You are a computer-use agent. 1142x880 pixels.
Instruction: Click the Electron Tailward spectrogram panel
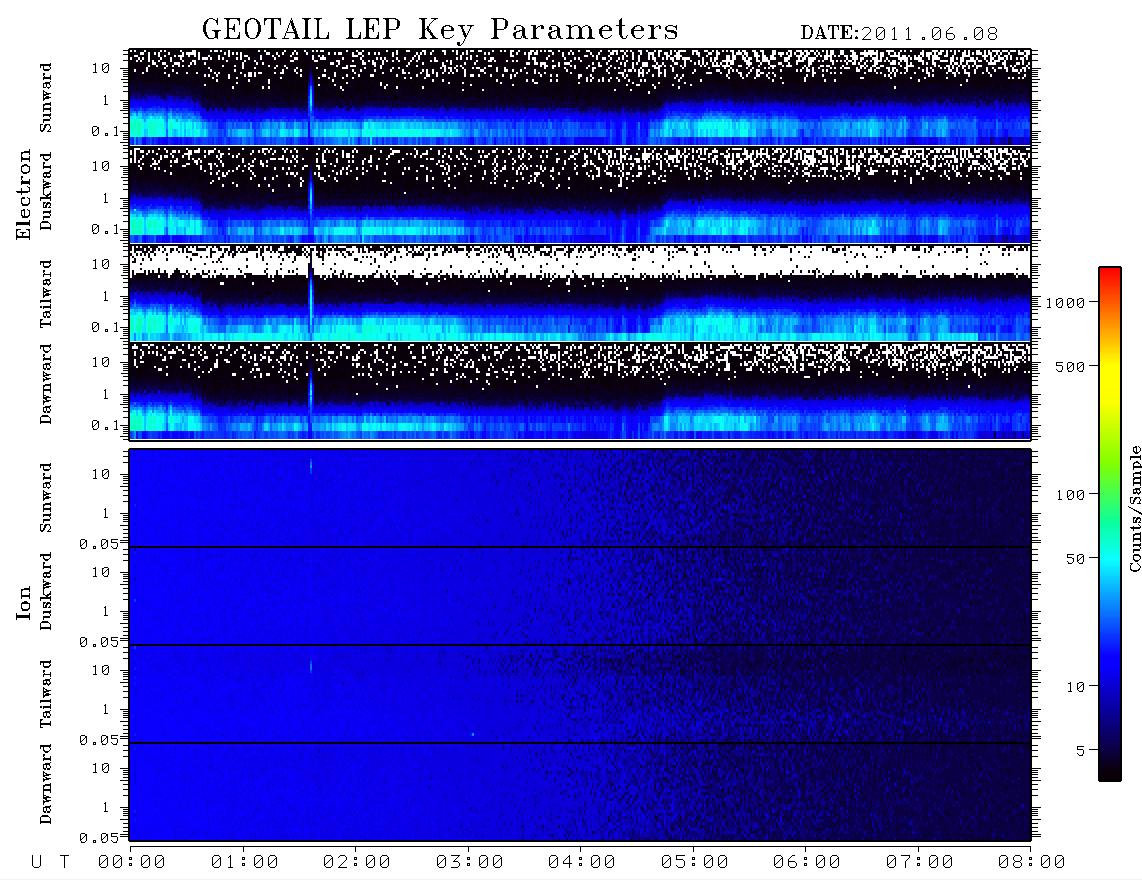coord(580,293)
